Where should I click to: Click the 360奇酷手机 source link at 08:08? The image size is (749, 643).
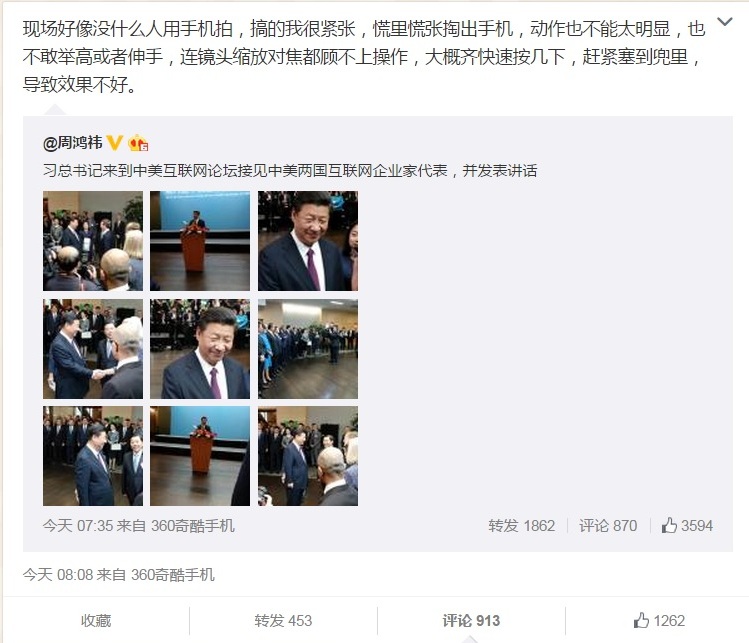coord(172,574)
